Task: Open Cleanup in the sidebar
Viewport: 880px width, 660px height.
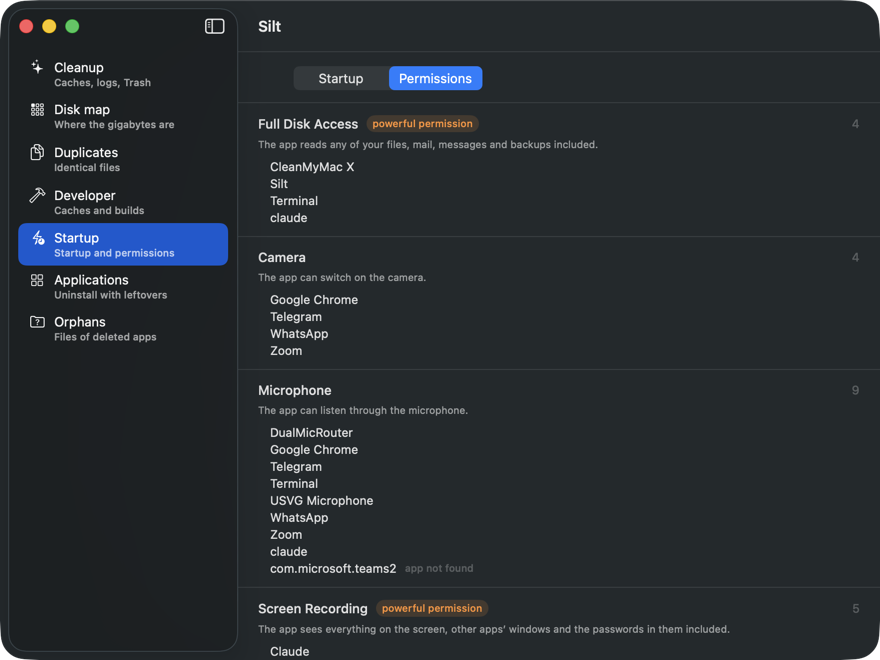Action: pos(123,74)
